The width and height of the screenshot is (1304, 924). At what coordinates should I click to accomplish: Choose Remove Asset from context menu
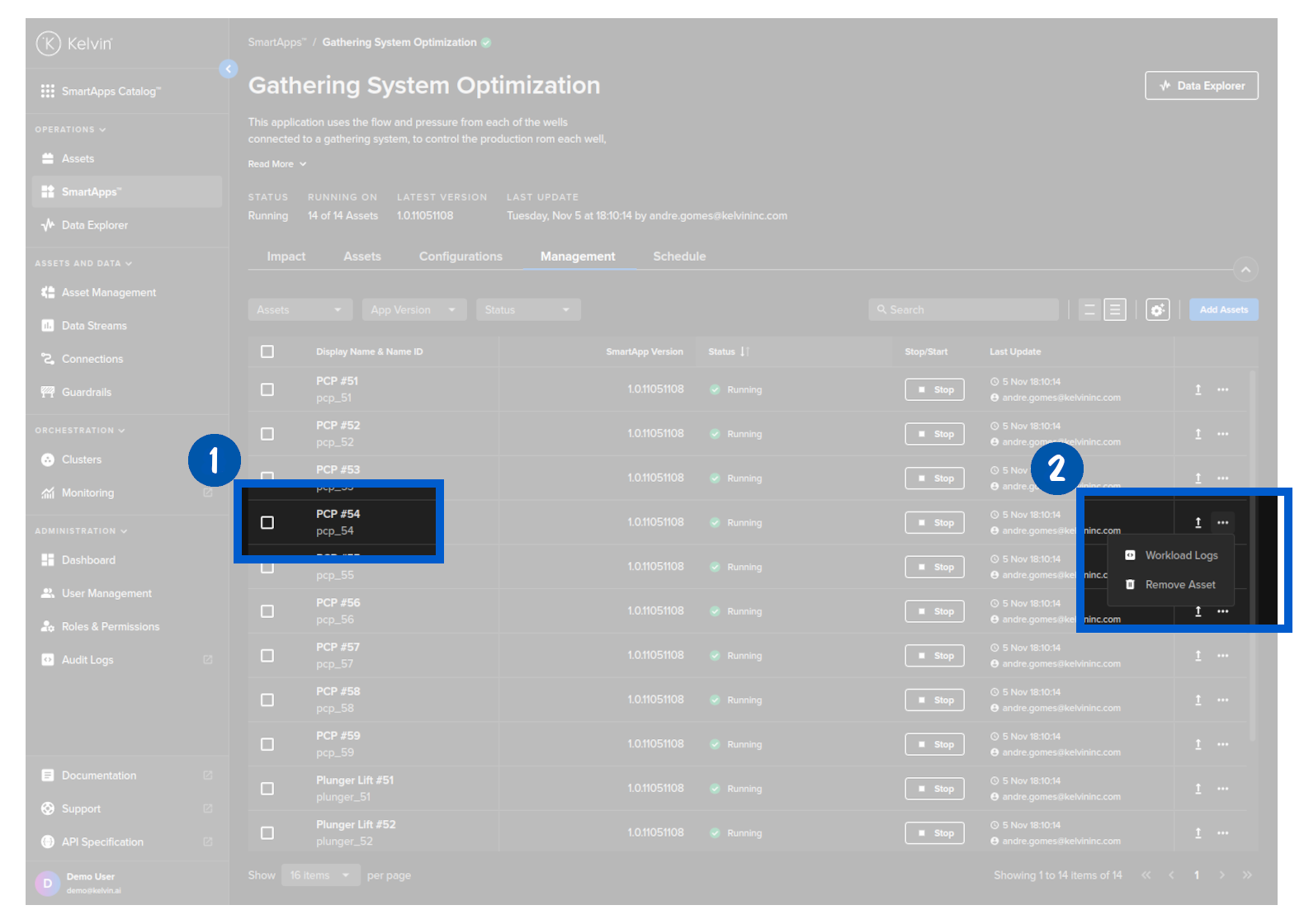pyautogui.click(x=1179, y=585)
